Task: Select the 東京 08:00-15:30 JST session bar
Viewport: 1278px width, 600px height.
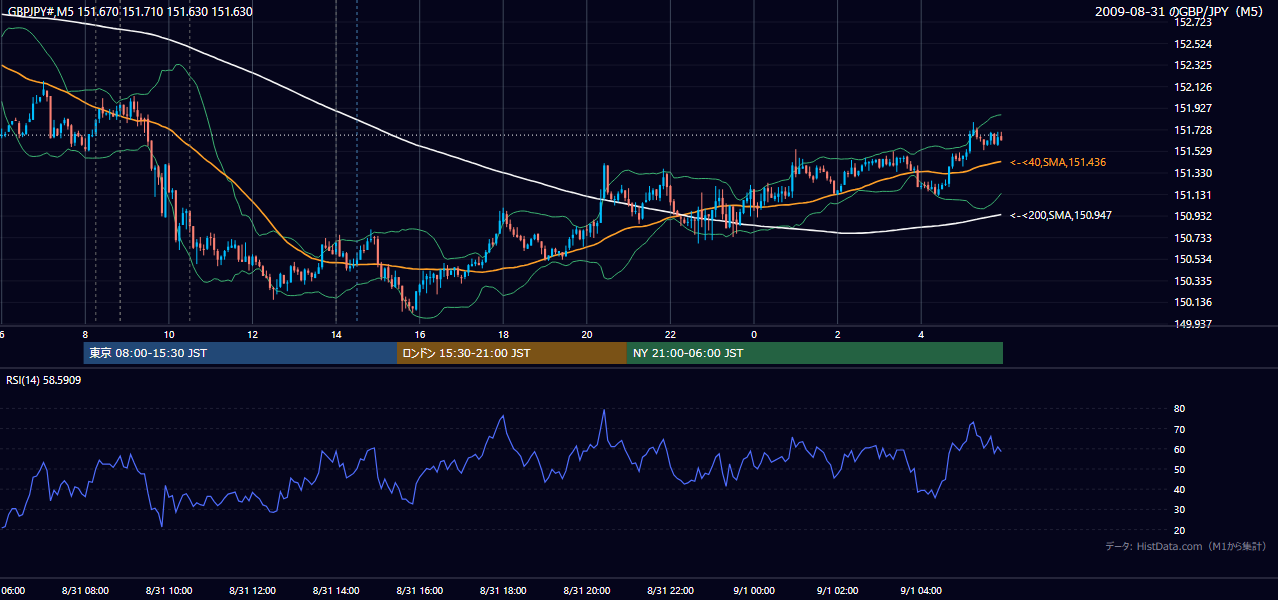Action: [x=241, y=353]
